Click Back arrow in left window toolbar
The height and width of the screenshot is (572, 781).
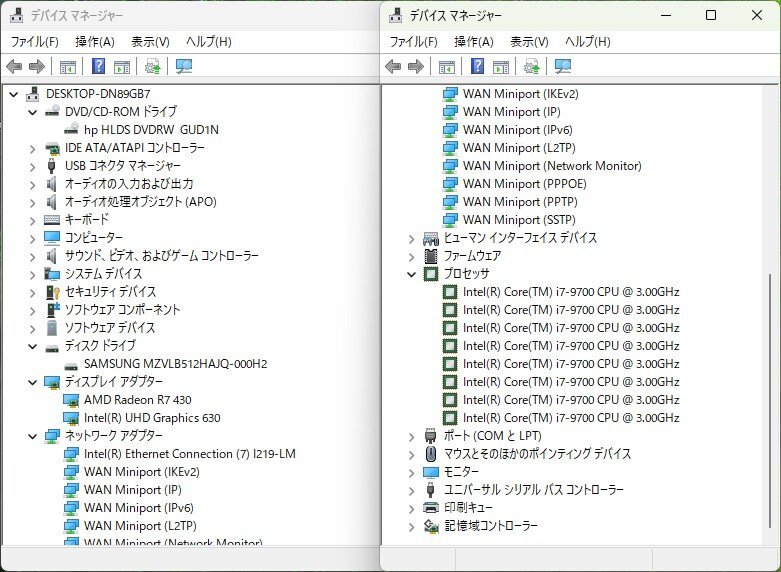tap(14, 66)
